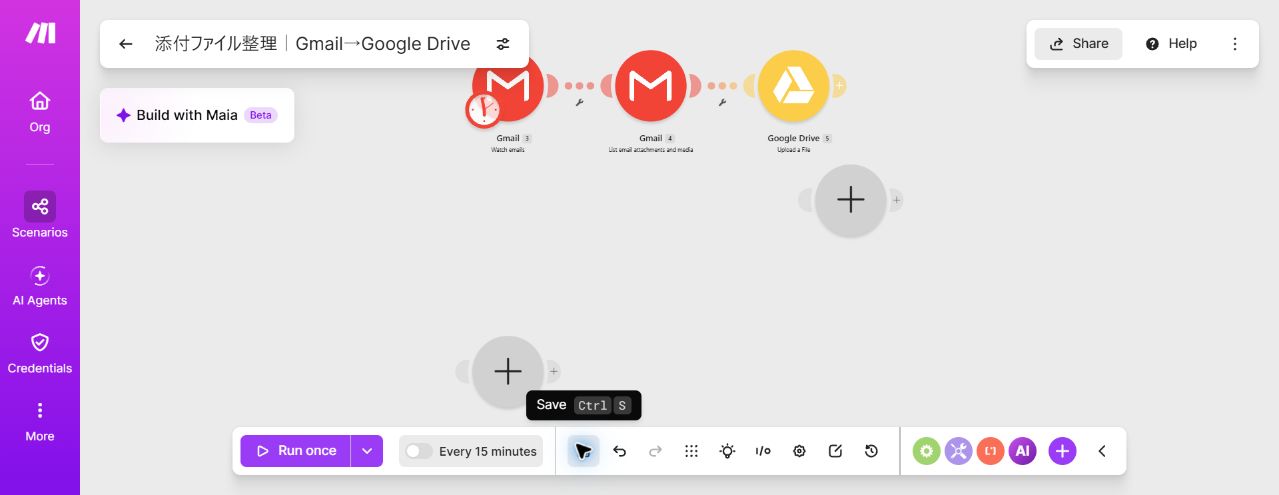Image resolution: width=1279 pixels, height=495 pixels.
Task: Open the Google Drive Upload a File module
Action: point(794,85)
